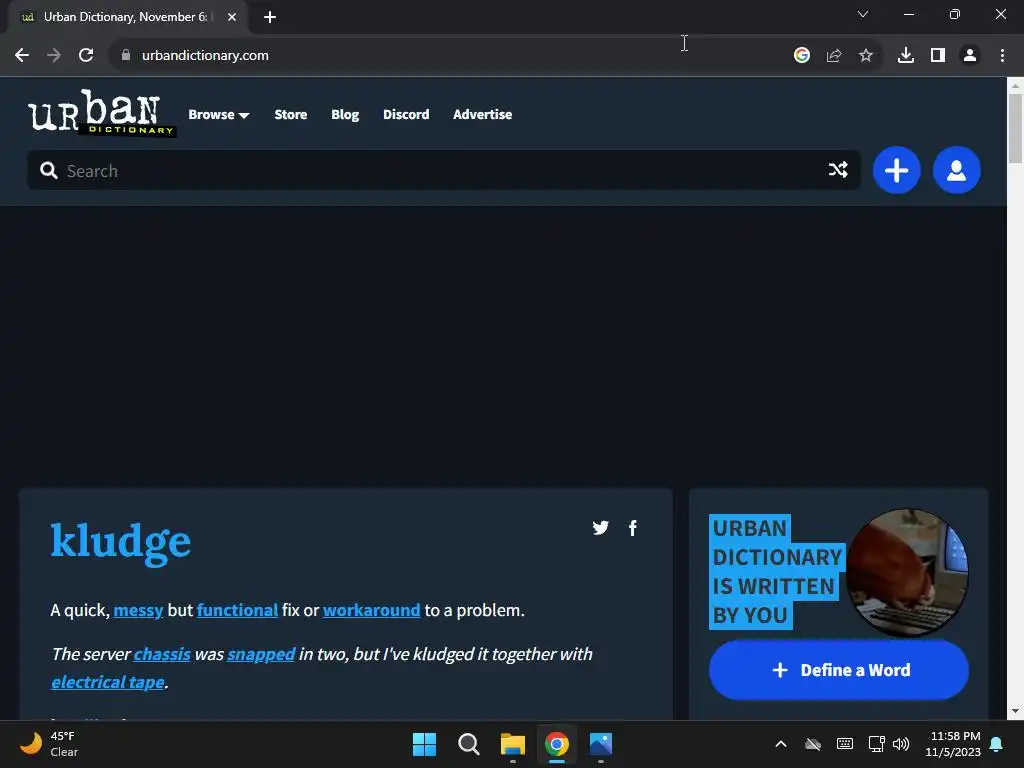Open Chrome profile menu

pos(970,56)
